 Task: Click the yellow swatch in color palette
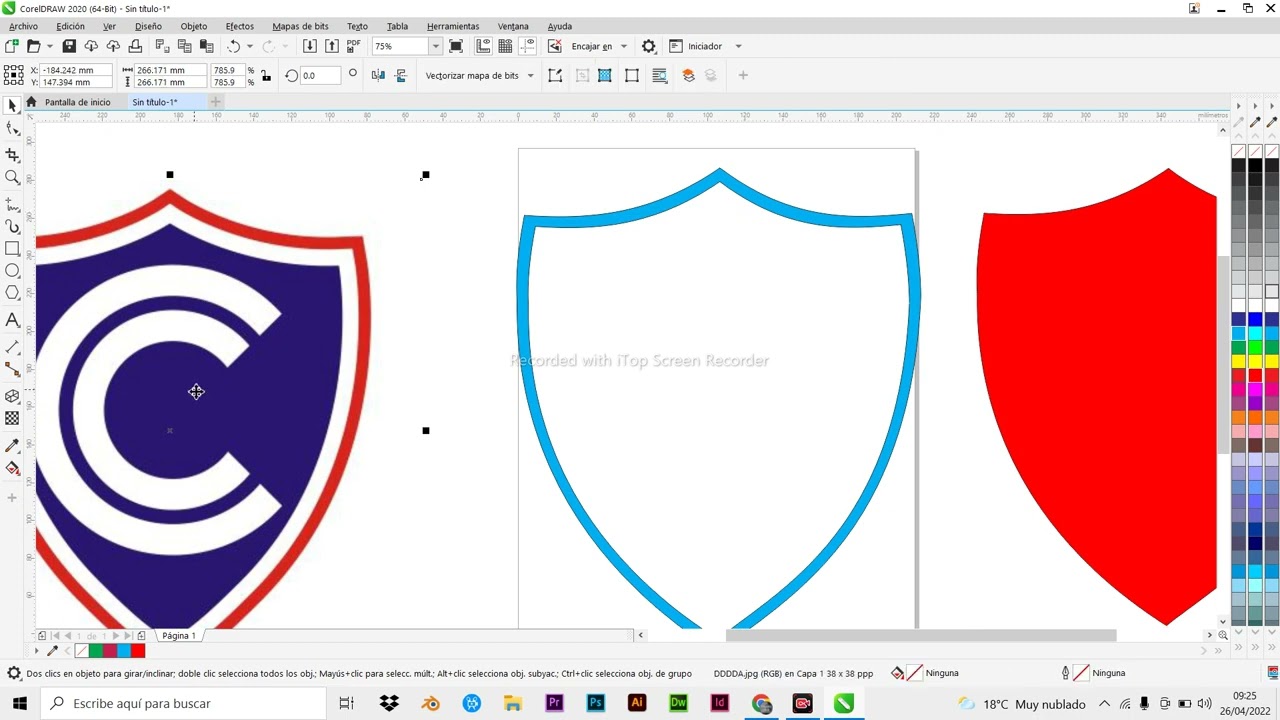[1255, 361]
